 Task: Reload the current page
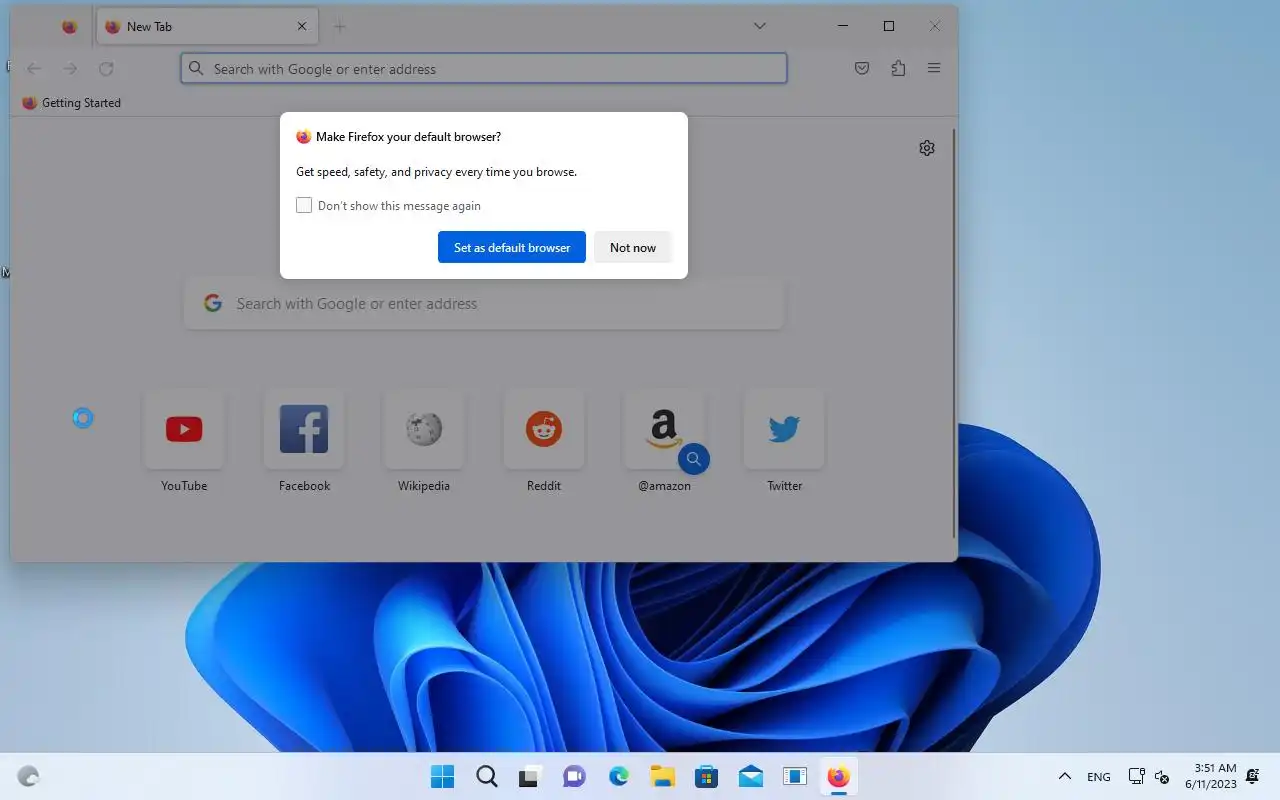click(x=106, y=68)
